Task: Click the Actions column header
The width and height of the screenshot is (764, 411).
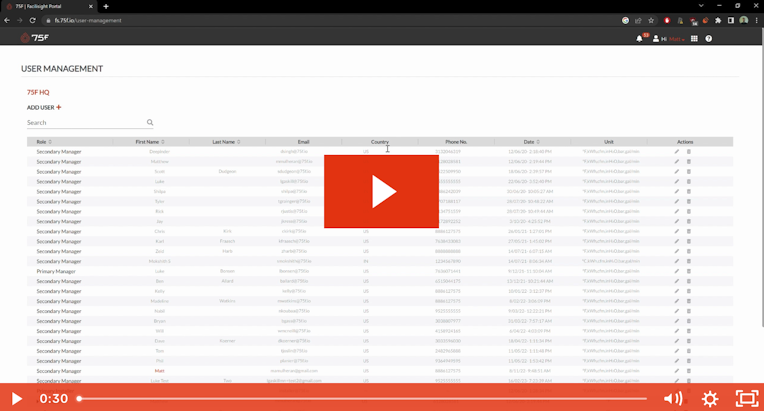Action: tap(685, 142)
